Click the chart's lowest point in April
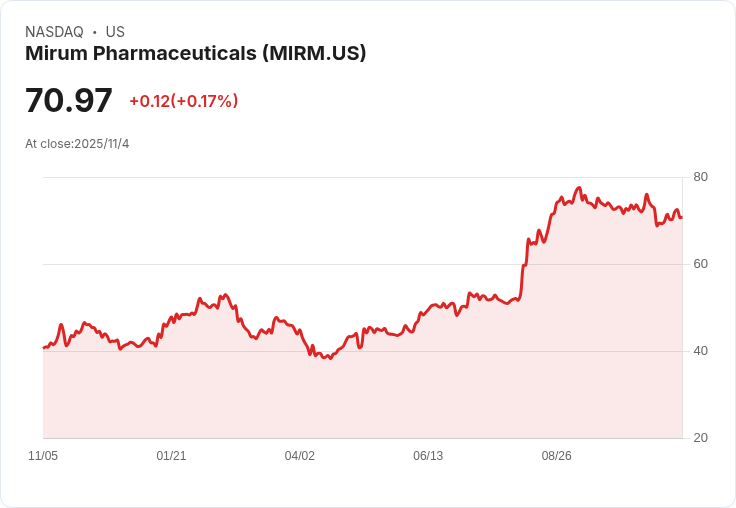 [330, 358]
